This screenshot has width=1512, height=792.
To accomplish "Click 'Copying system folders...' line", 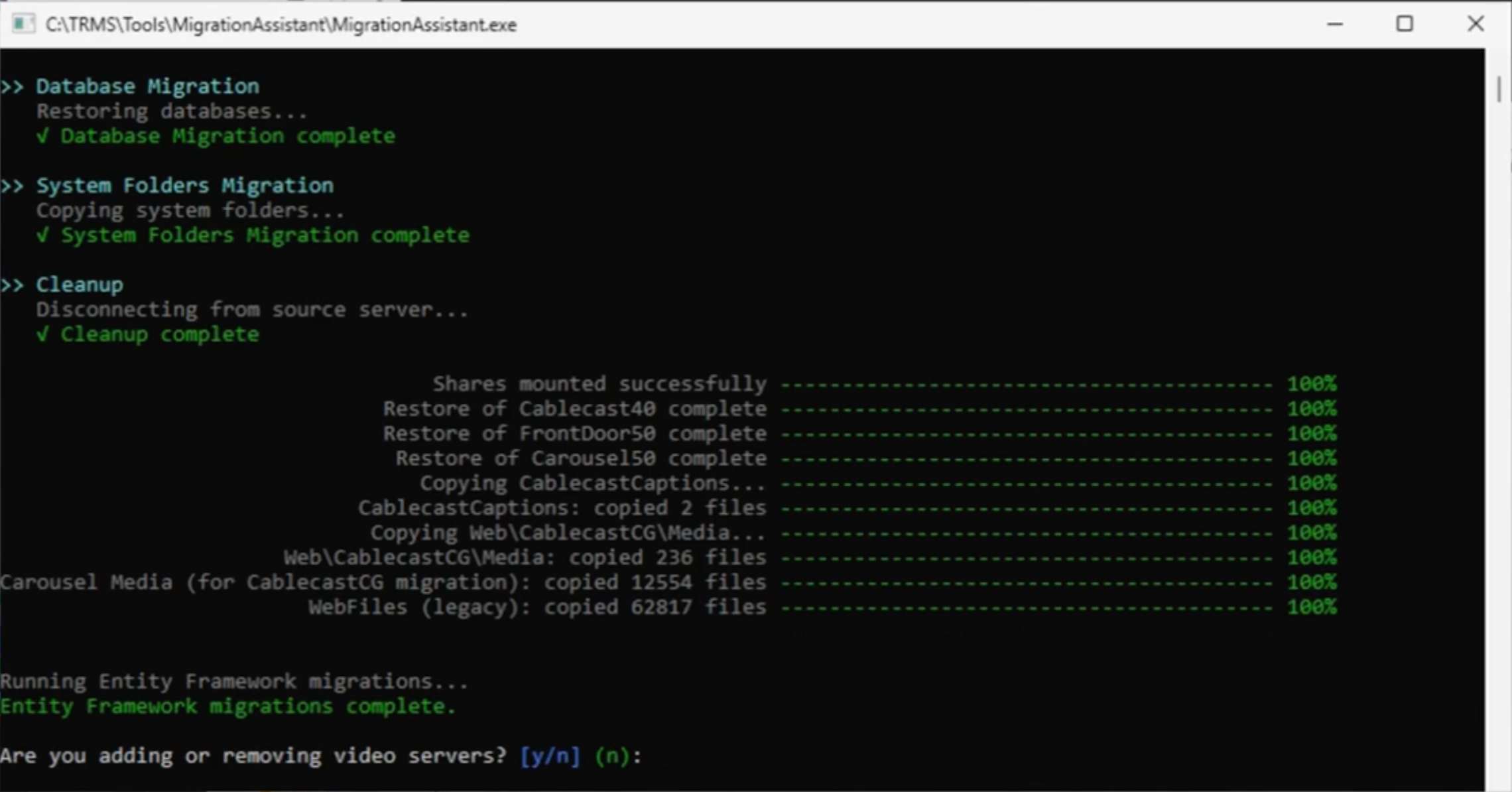I will [x=190, y=210].
